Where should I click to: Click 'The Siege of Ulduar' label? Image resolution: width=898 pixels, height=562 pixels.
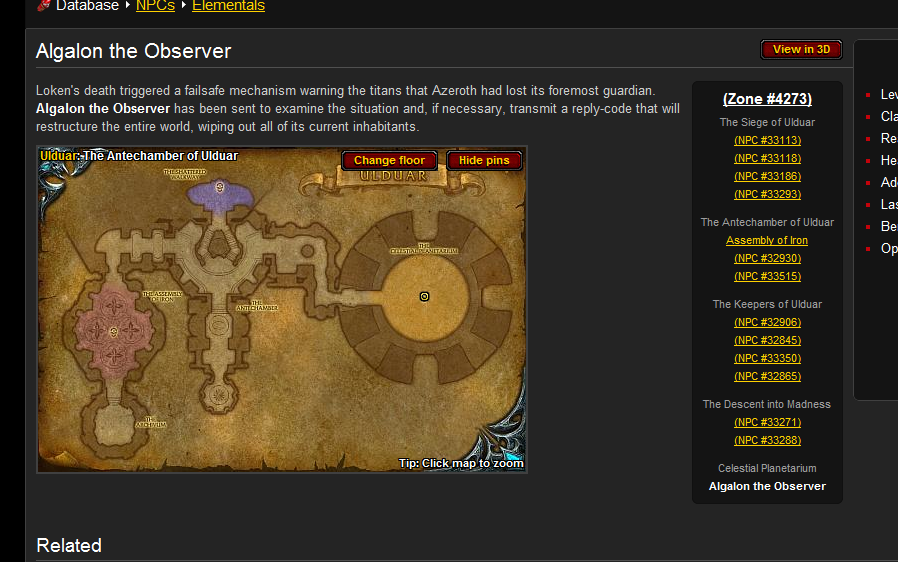(x=767, y=122)
